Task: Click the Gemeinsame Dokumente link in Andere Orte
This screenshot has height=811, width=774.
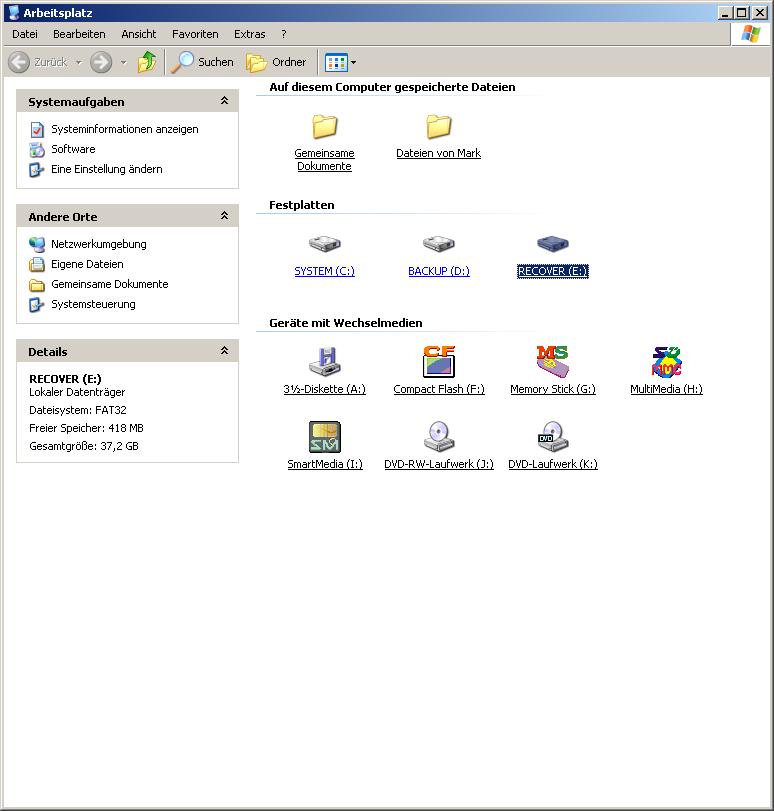Action: click(x=110, y=284)
